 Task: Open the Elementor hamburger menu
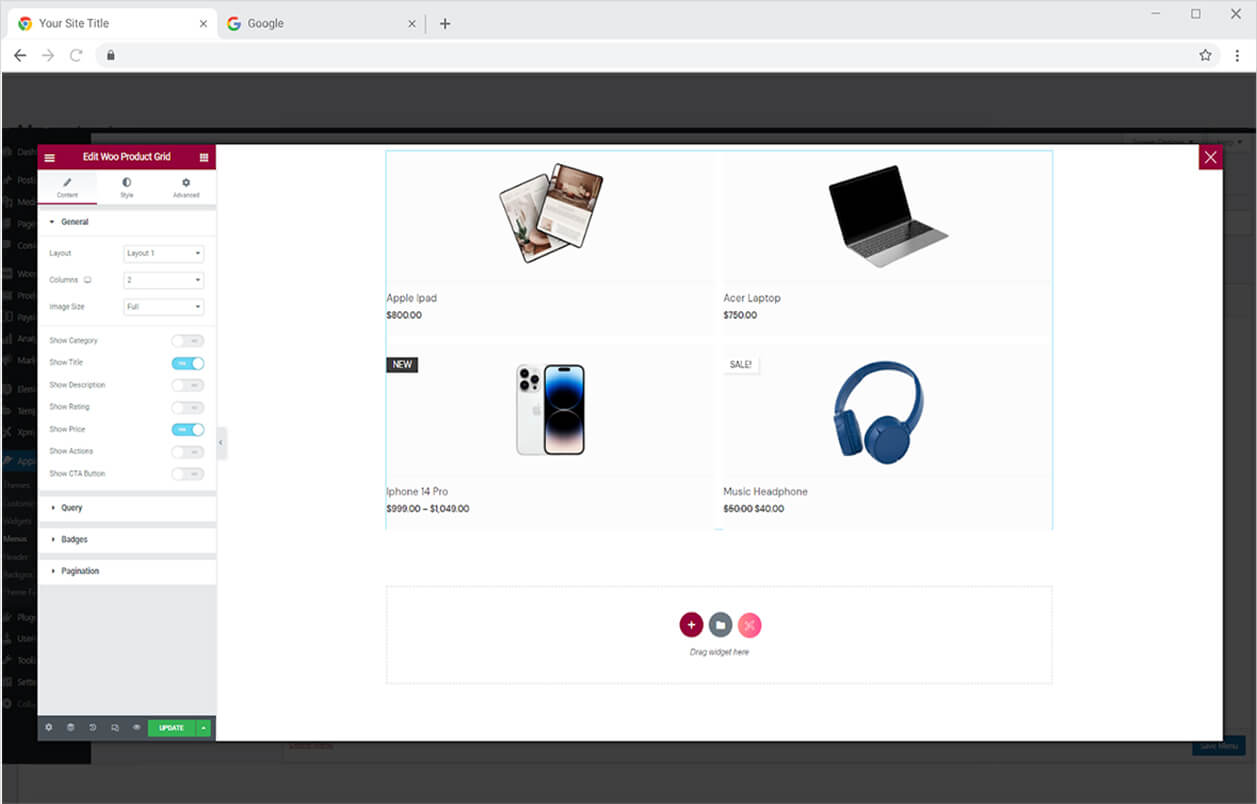pos(50,158)
